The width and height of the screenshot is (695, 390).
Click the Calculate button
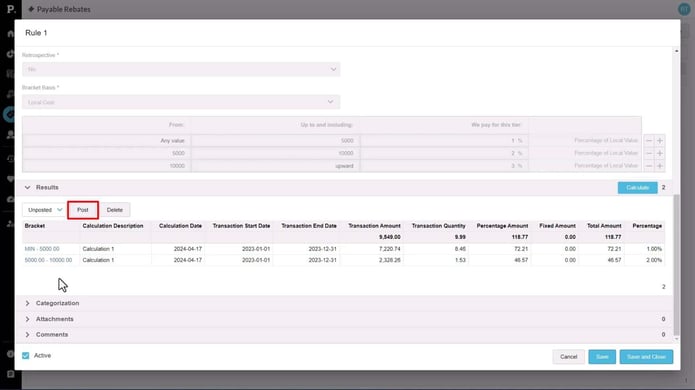[637, 187]
